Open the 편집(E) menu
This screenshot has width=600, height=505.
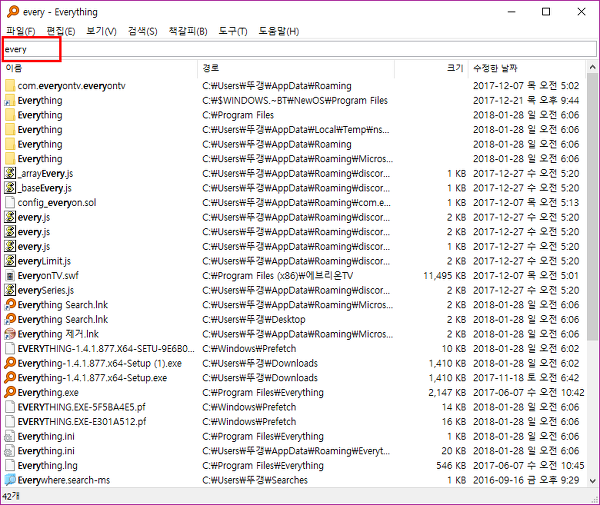coord(60,31)
